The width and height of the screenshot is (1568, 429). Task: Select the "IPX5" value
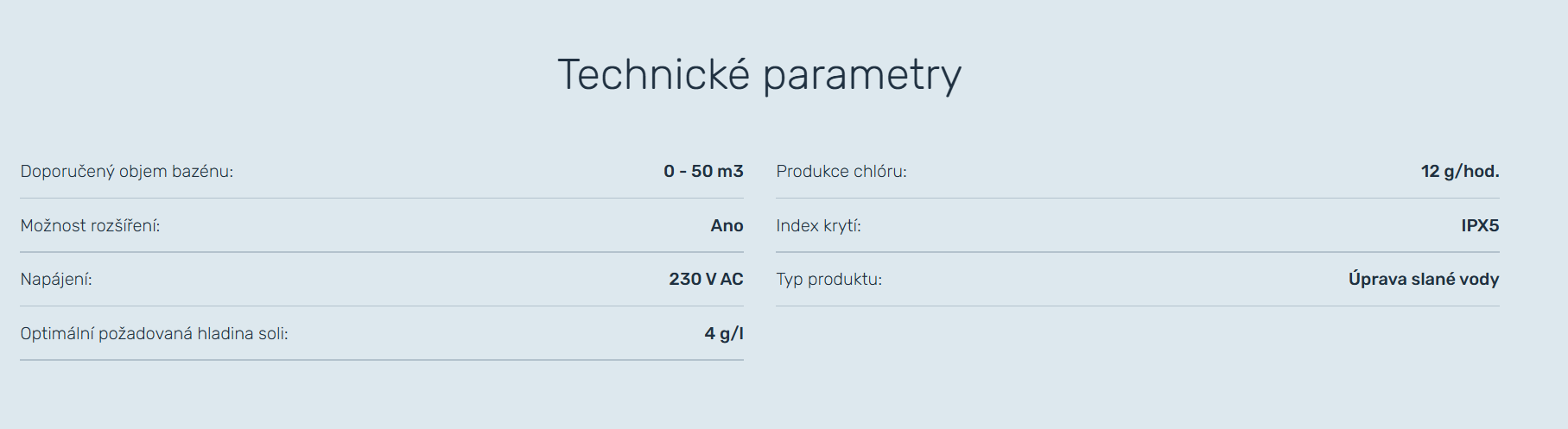1480,226
